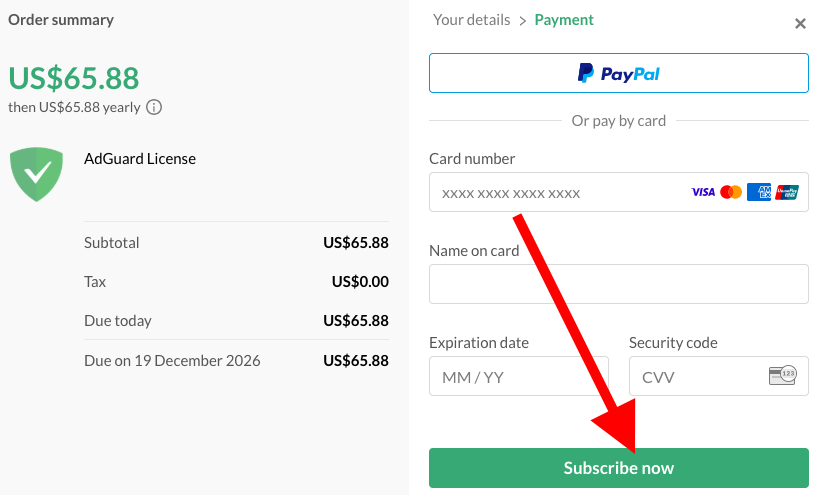Click the Mastercard logo icon

click(x=731, y=192)
